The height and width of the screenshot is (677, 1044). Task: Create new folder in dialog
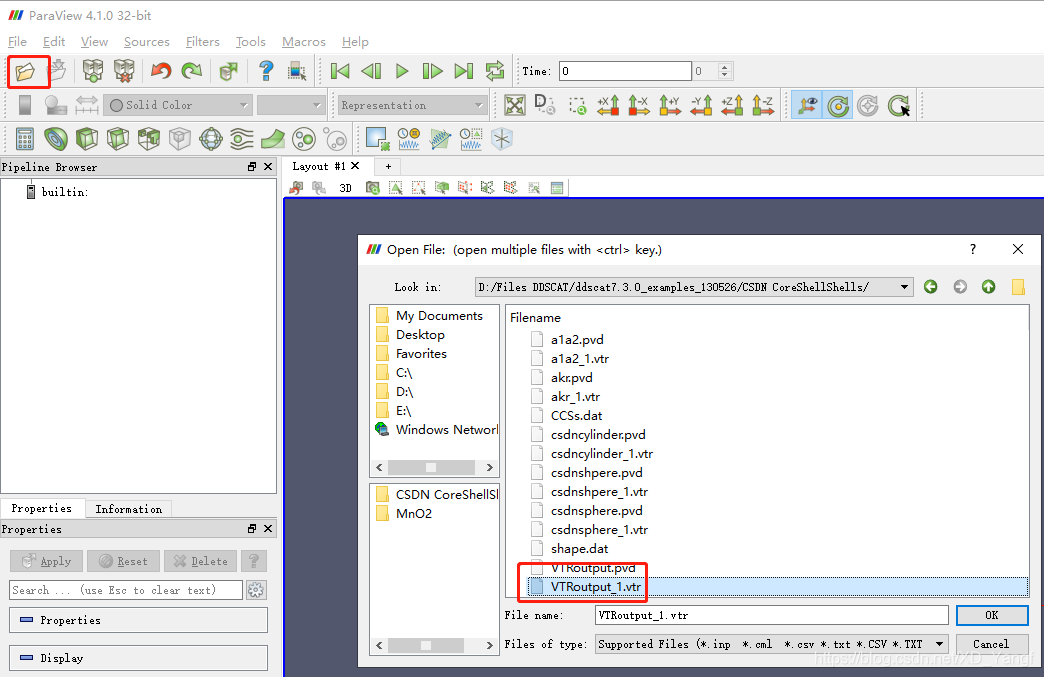1018,287
